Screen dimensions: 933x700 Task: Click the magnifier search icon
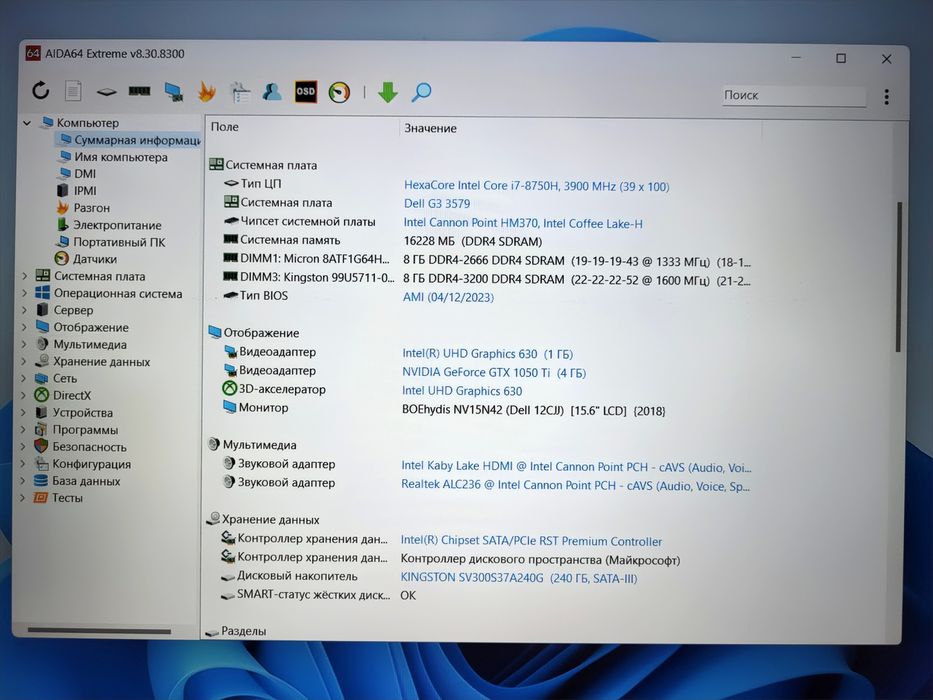(421, 92)
